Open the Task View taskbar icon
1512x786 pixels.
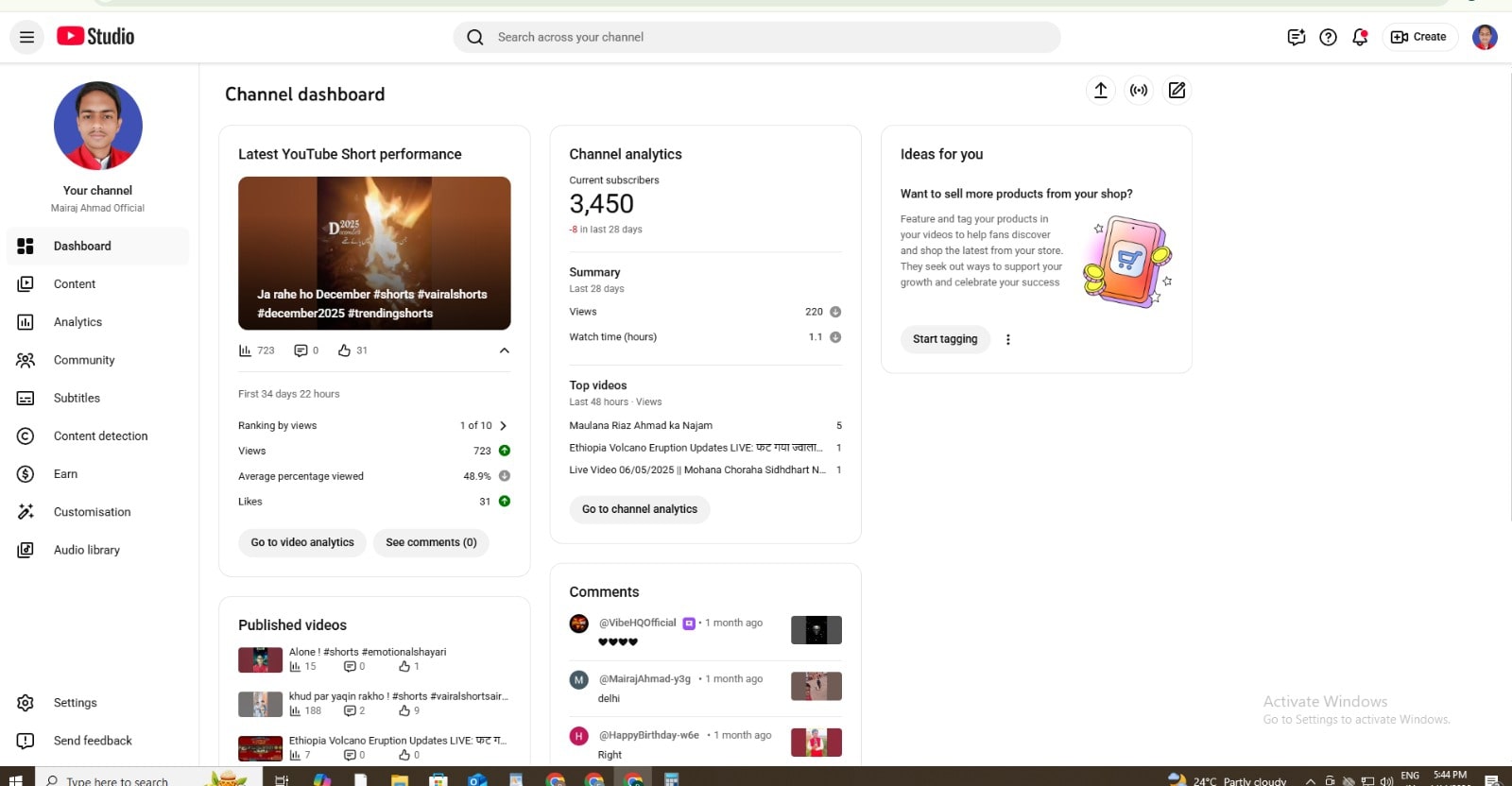(x=282, y=779)
